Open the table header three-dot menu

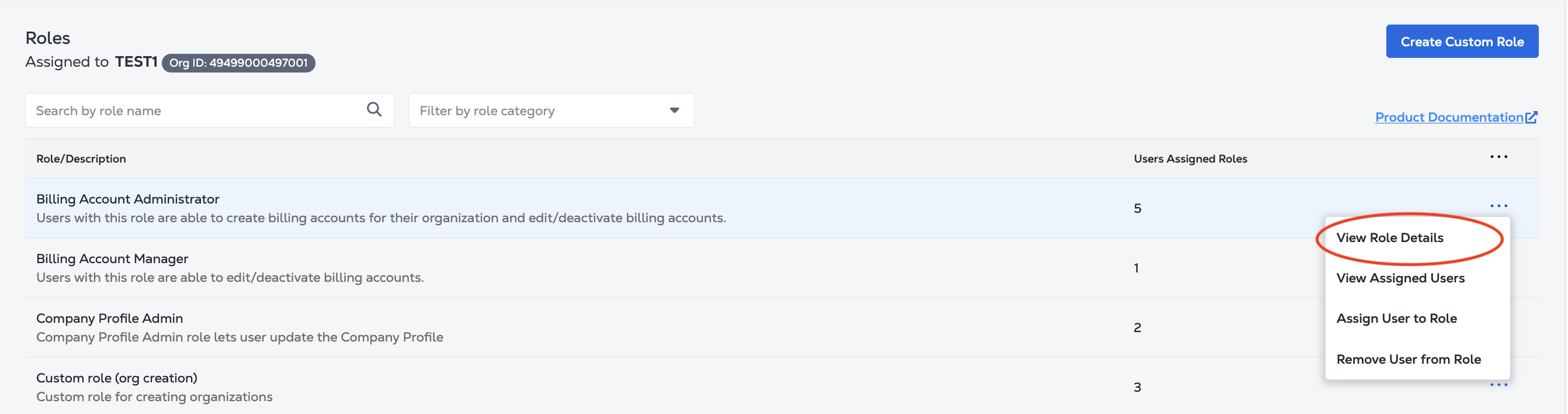pos(1498,157)
